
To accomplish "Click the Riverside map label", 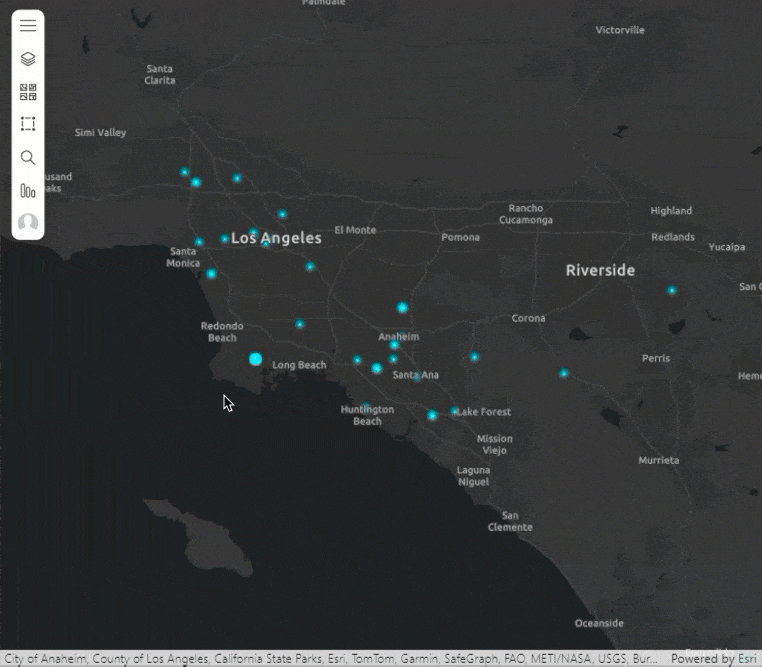I will tap(600, 270).
